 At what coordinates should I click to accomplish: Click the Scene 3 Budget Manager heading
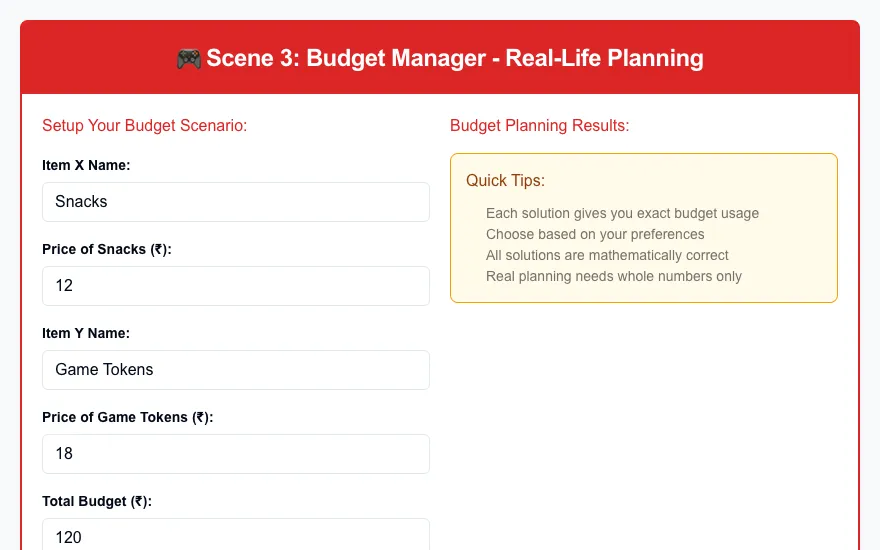440,58
